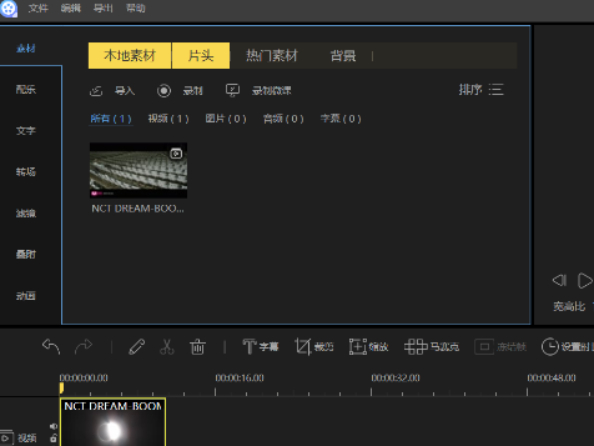594x446 pixels.
Task: Filter media by 图片 (0)
Action: click(226, 119)
